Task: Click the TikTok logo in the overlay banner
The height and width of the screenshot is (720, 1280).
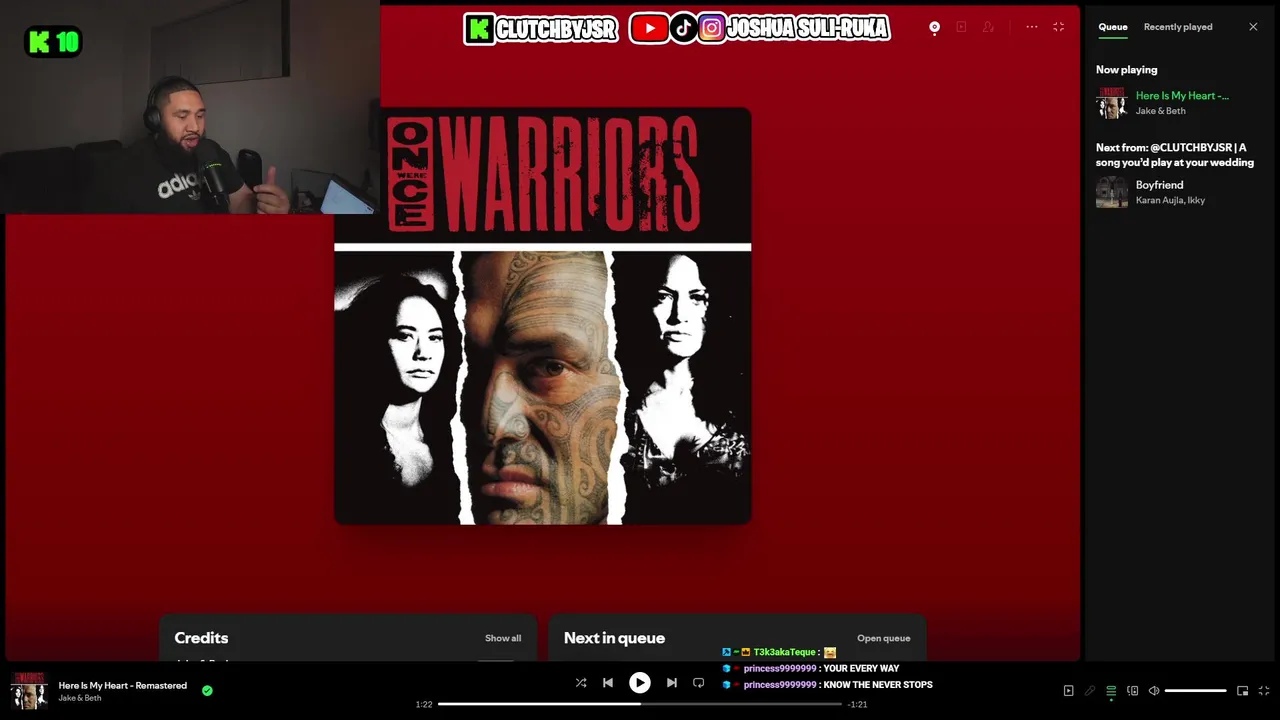Action: 683,29
